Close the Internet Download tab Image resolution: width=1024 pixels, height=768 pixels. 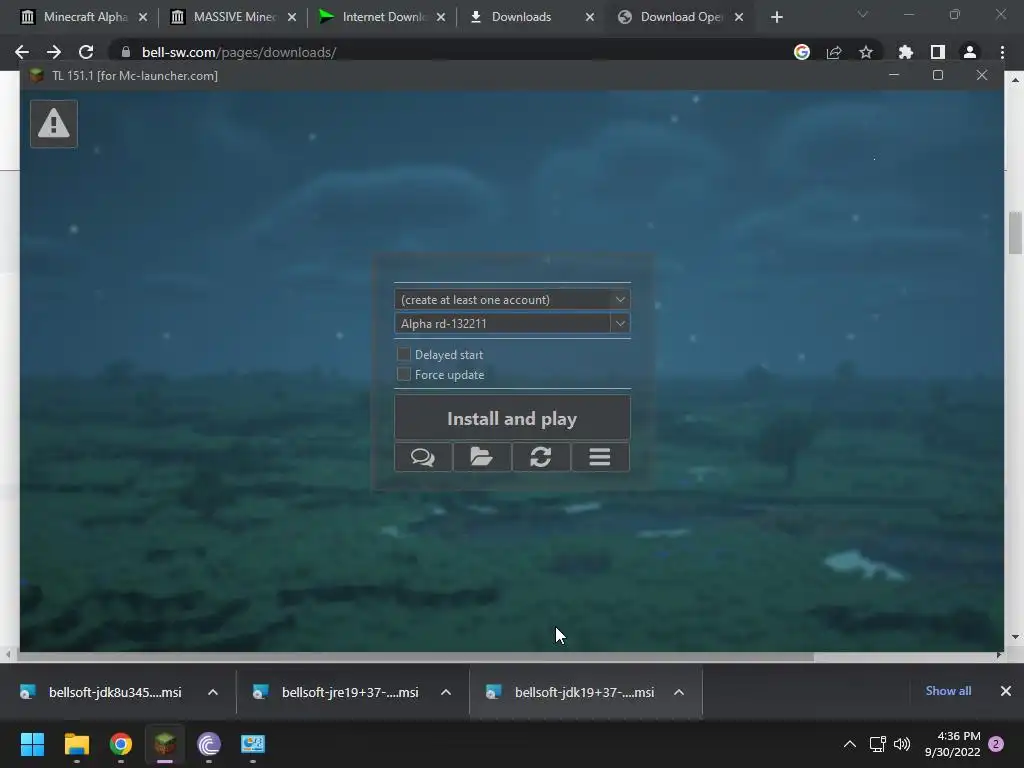[441, 17]
